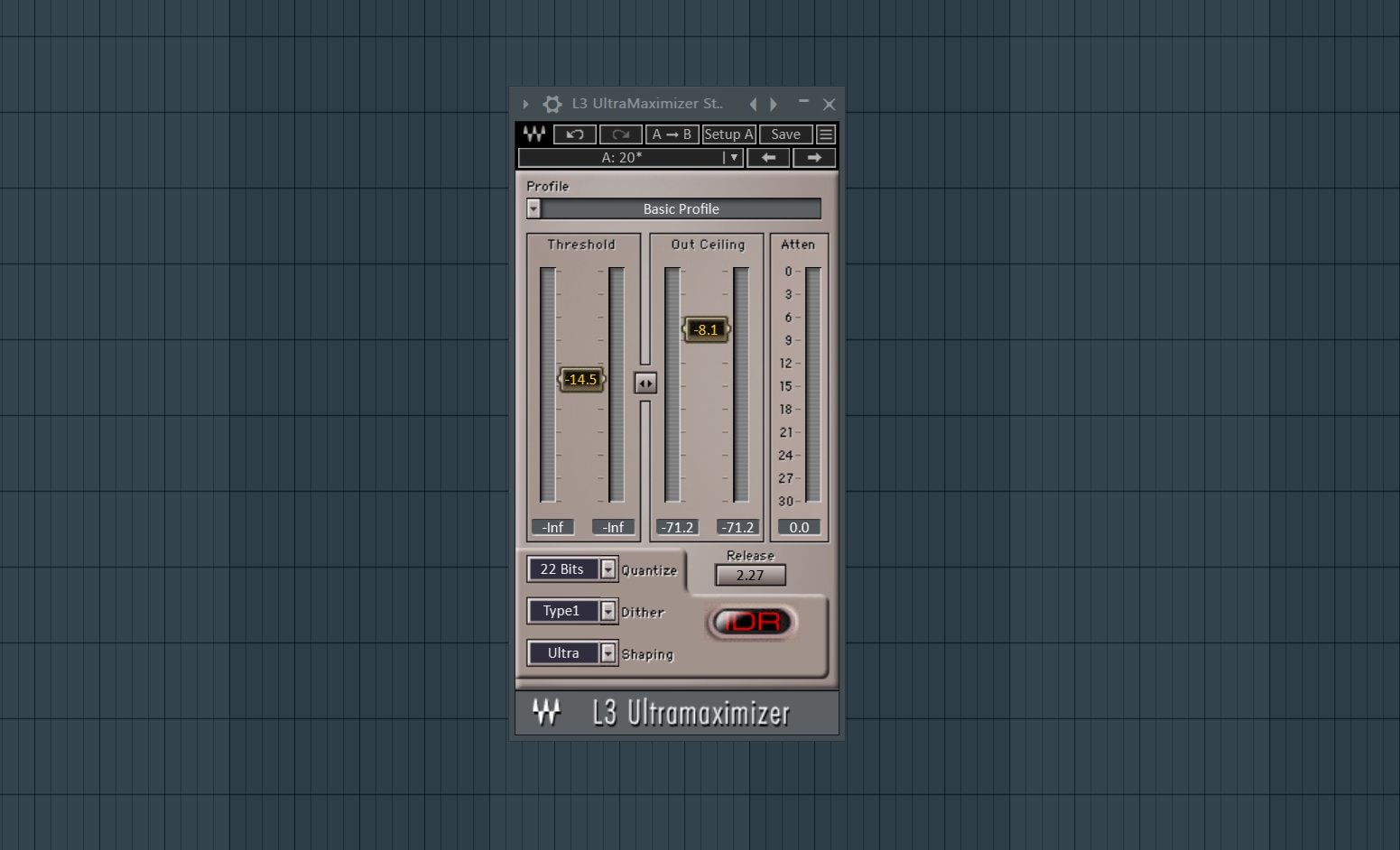Click the right Threshold -Inf peak readout
The image size is (1400, 850).
coord(614,527)
